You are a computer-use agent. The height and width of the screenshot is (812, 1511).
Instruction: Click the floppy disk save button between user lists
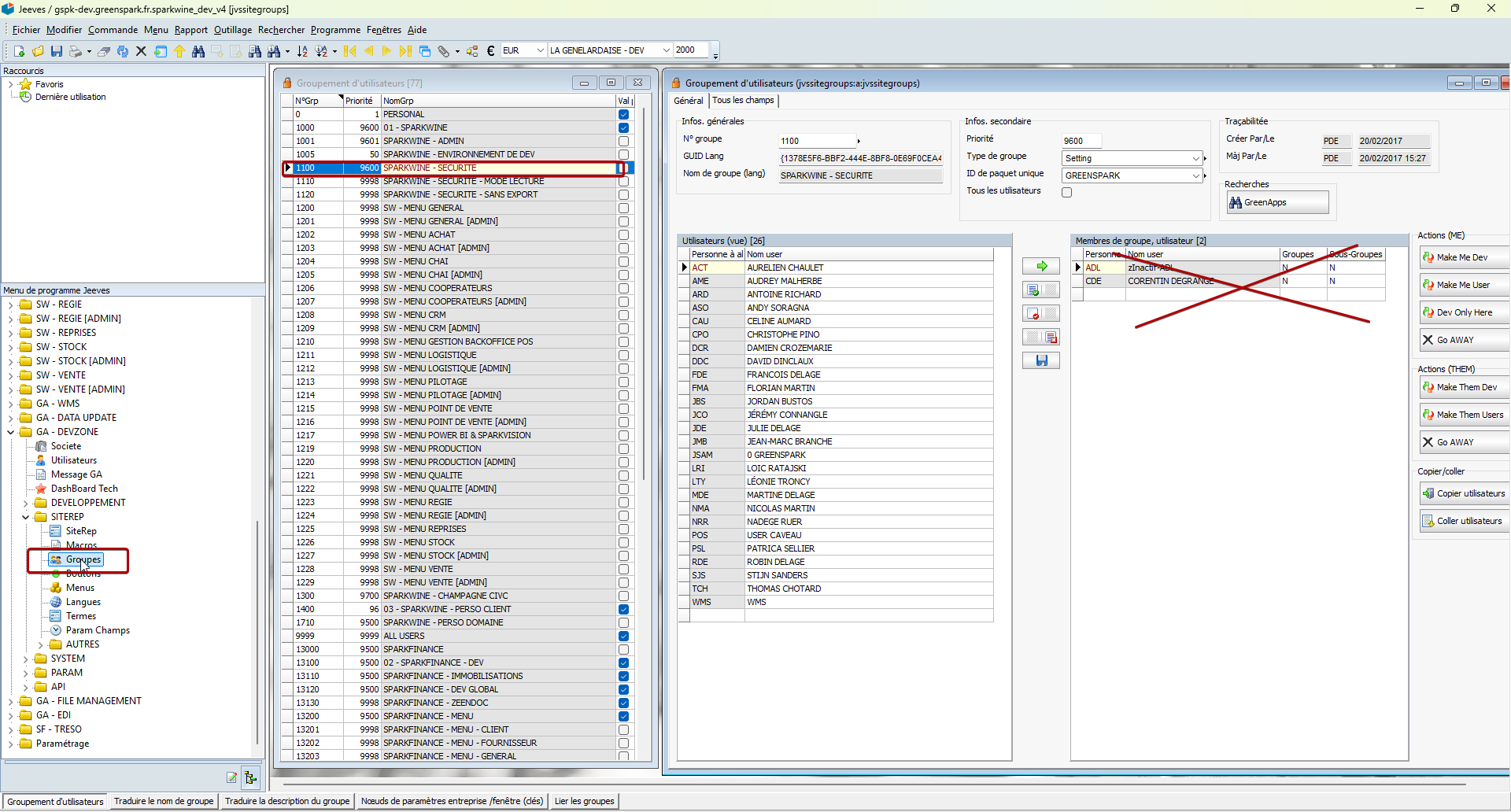[1041, 360]
